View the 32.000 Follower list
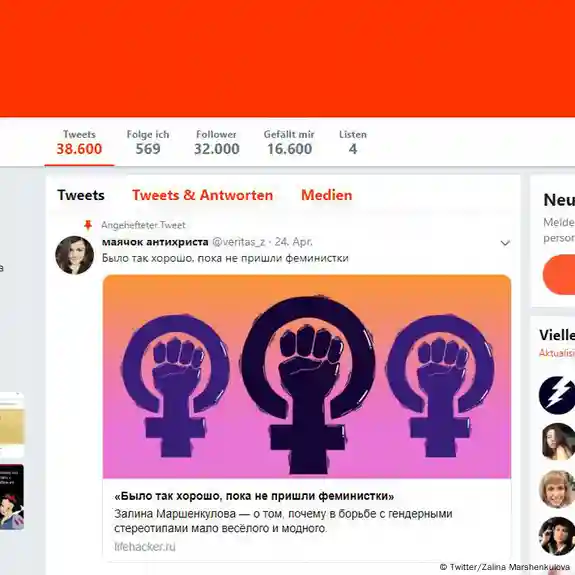Image resolution: width=575 pixels, height=575 pixels. coord(216,143)
